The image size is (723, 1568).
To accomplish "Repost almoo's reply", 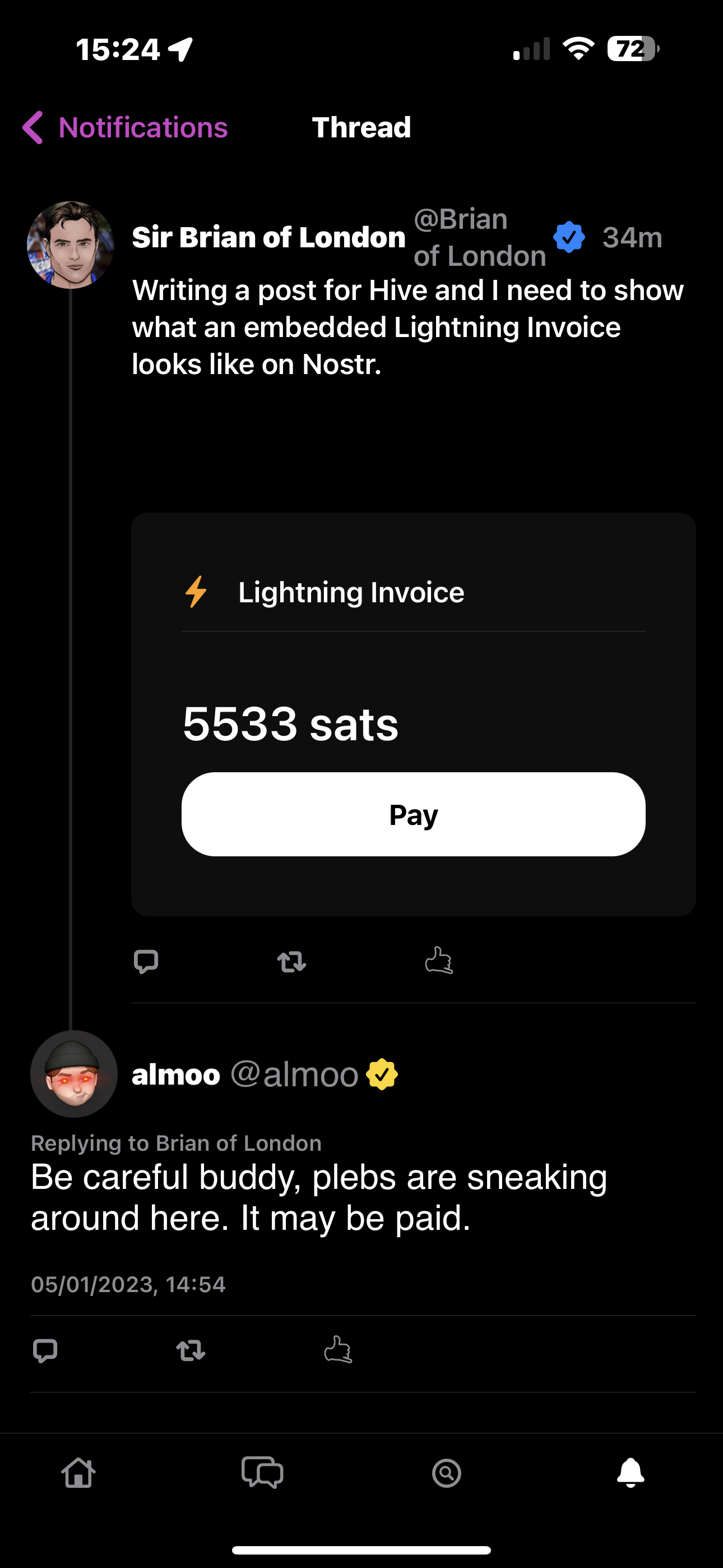I will pos(191,1351).
